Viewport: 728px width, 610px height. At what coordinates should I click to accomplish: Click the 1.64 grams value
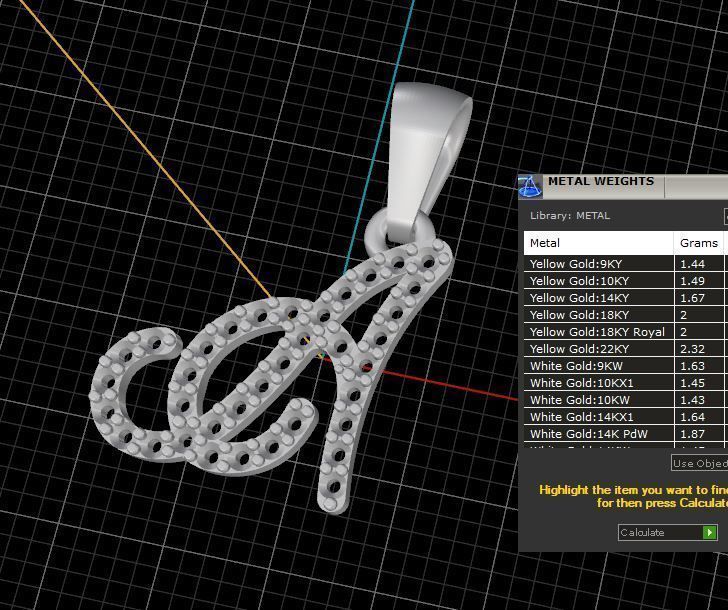[692, 417]
